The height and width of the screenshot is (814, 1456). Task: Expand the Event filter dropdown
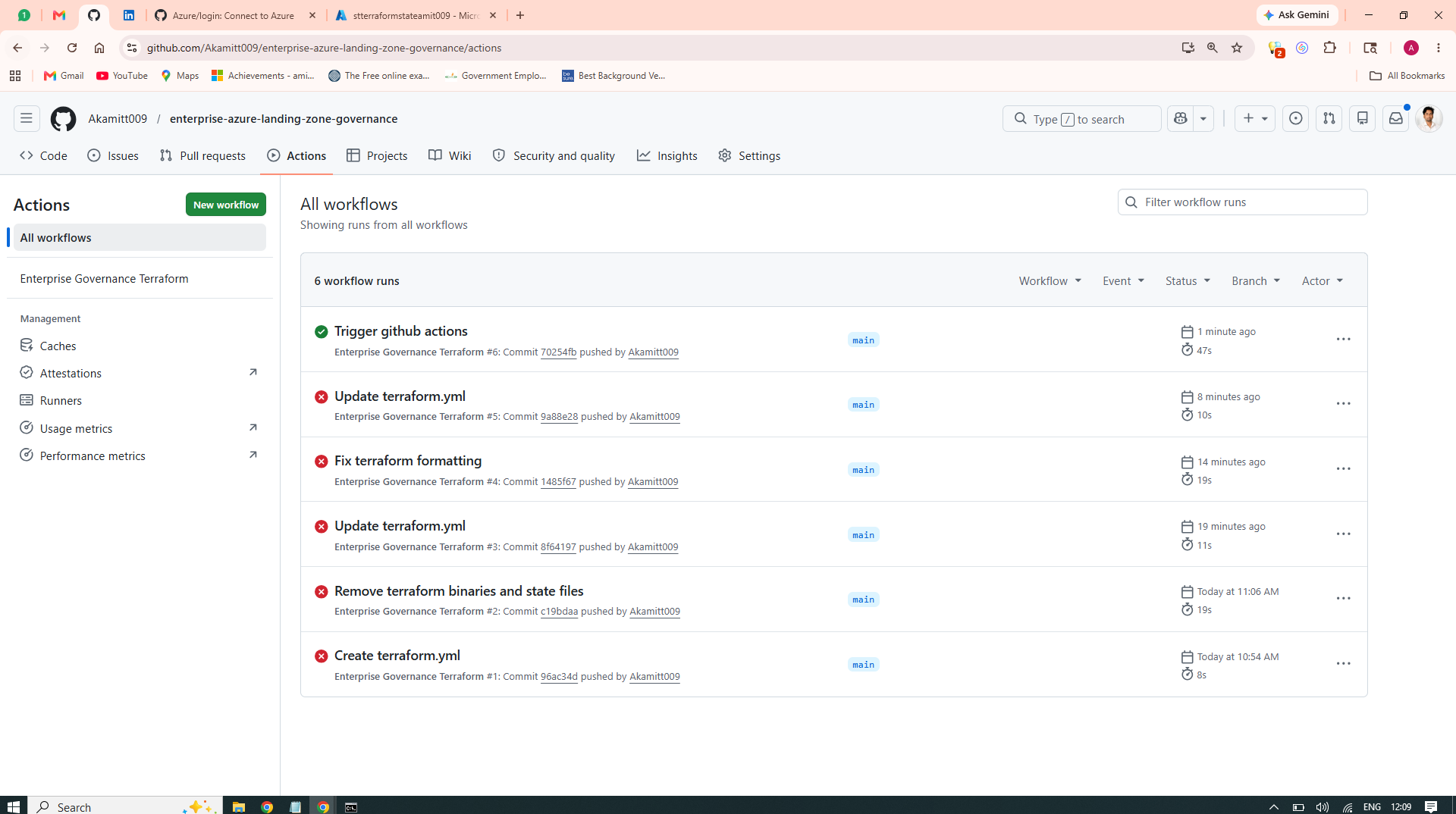1124,281
